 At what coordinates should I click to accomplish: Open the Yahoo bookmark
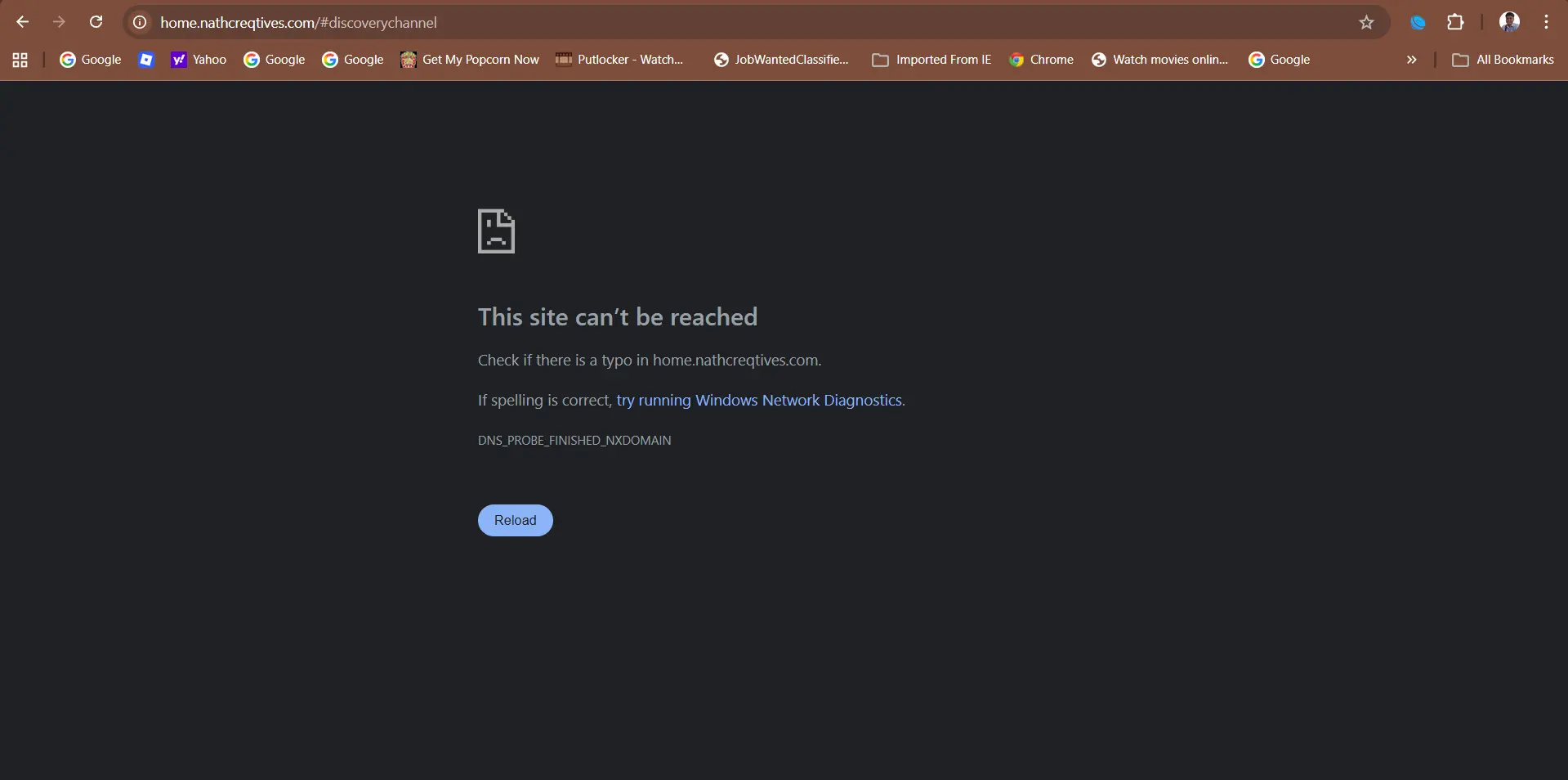pyautogui.click(x=199, y=60)
